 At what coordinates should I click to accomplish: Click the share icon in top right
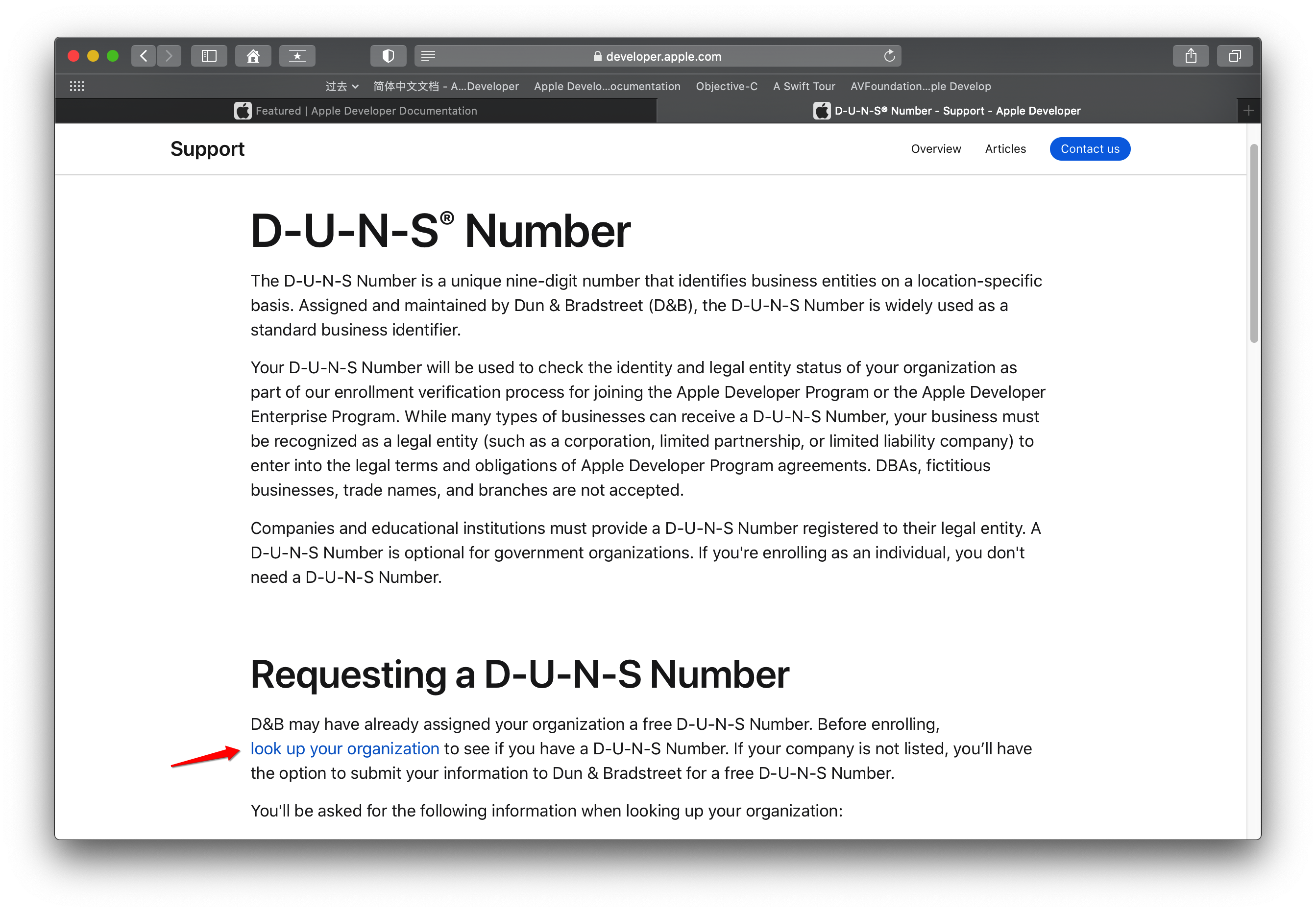1192,55
